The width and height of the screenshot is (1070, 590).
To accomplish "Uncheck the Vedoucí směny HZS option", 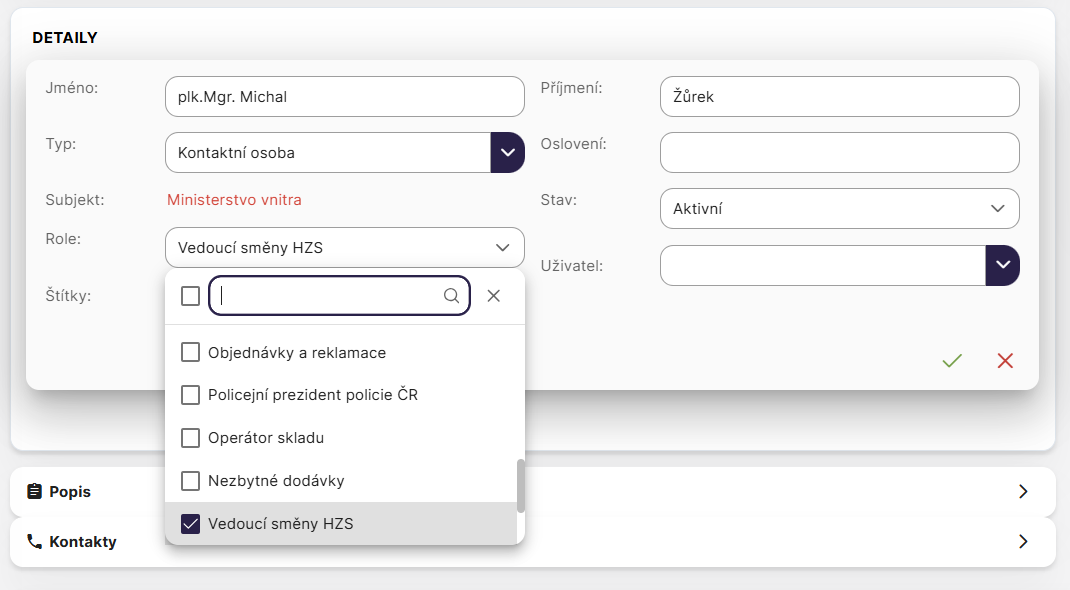I will 191,524.
